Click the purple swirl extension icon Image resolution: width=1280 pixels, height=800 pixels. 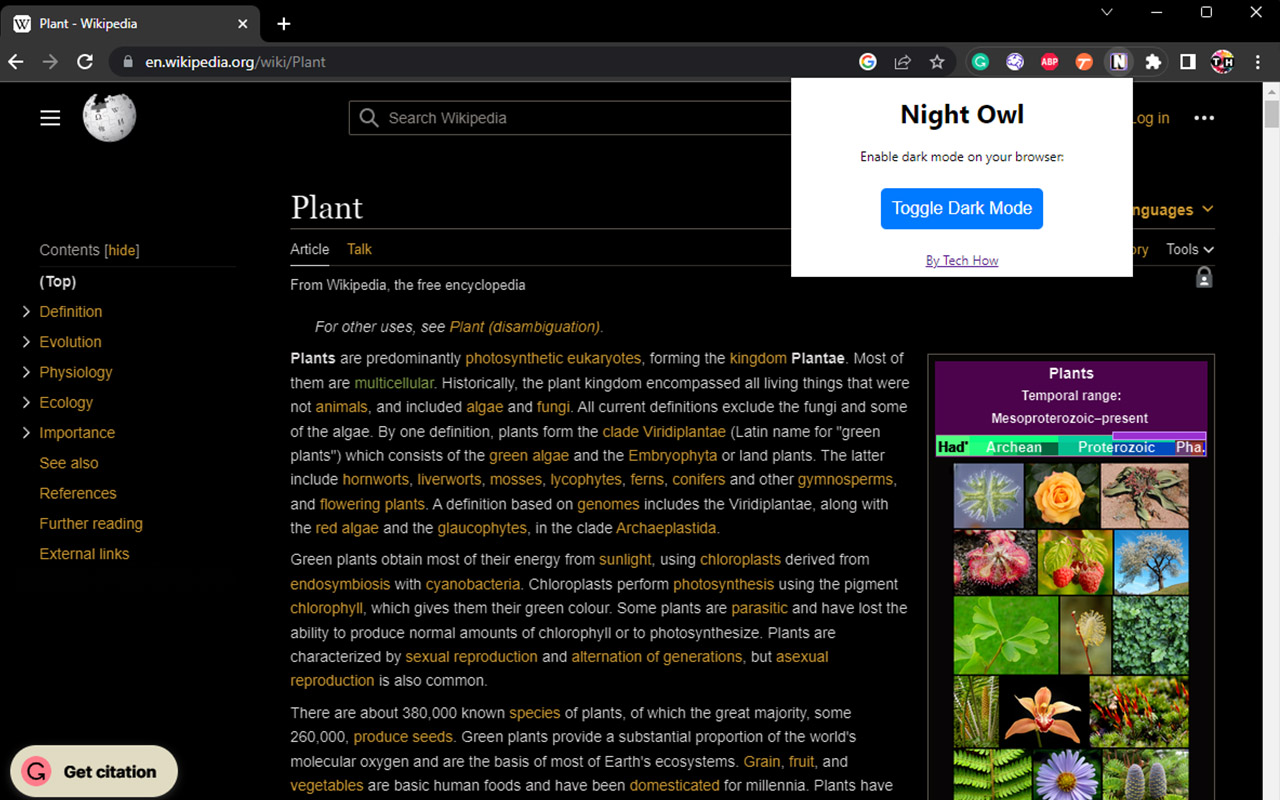click(1015, 62)
